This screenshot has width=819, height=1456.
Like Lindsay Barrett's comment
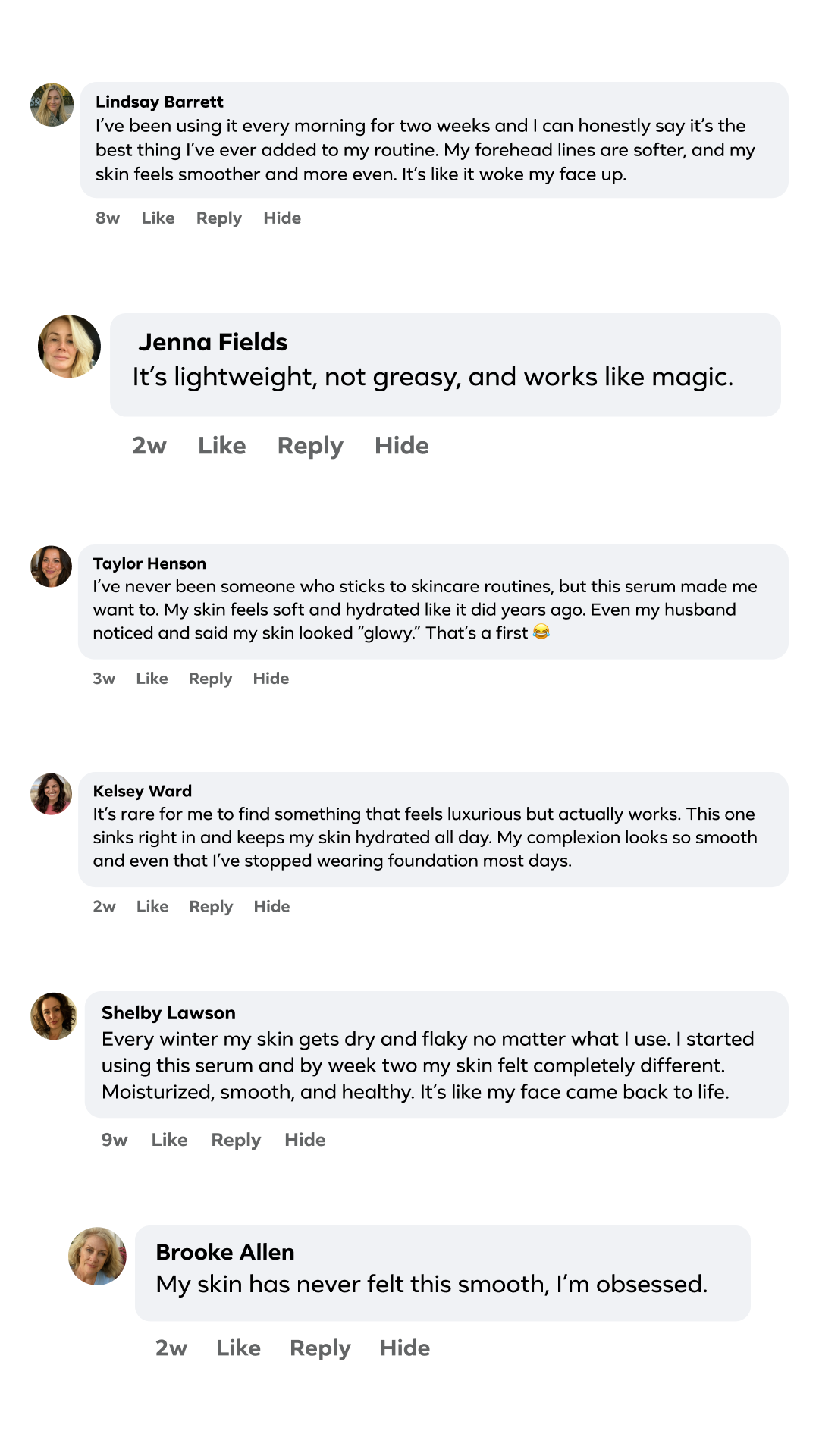coord(158,218)
